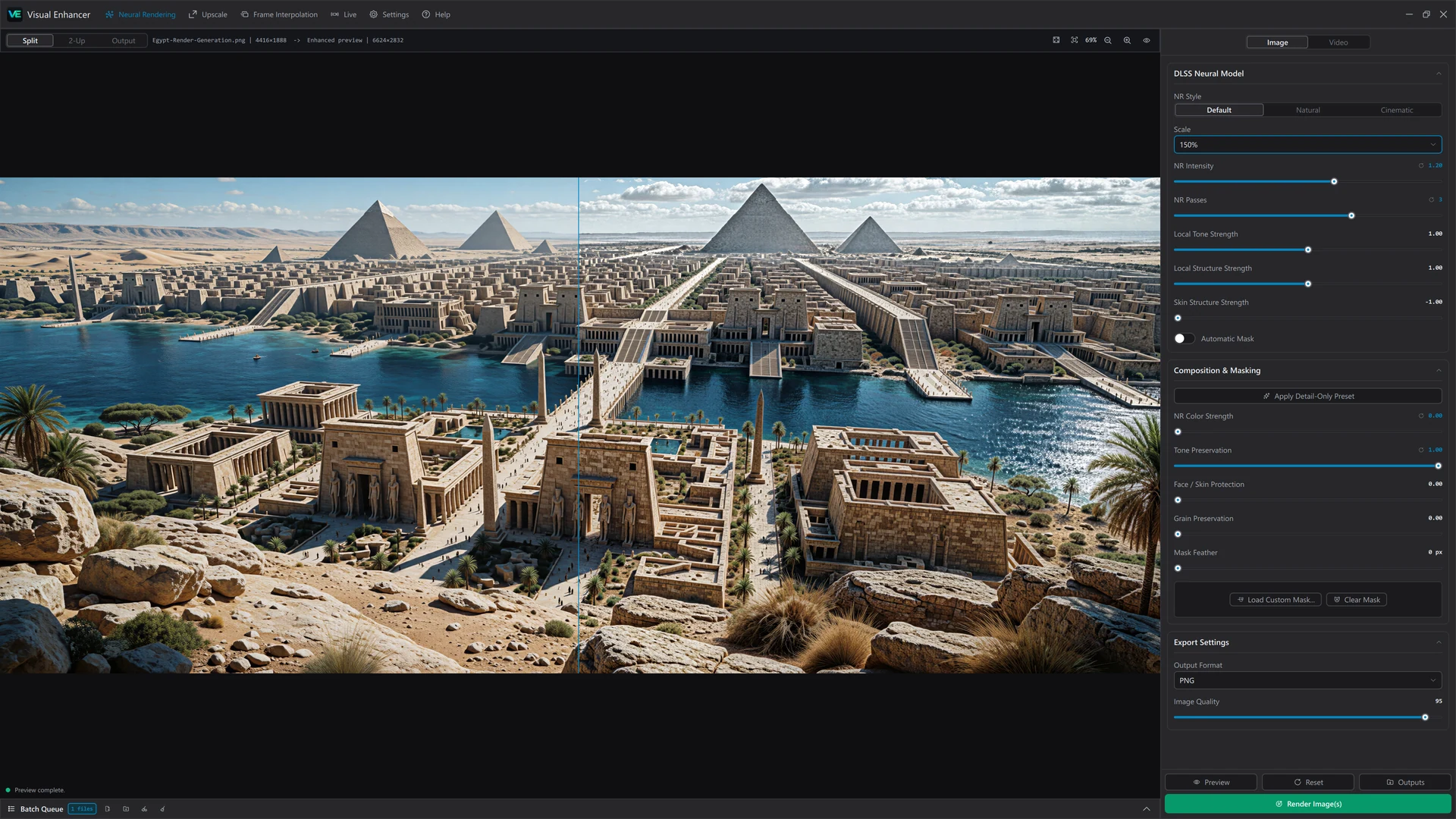This screenshot has width=1456, height=819.
Task: Select the Natural NR Style option
Action: click(x=1308, y=110)
